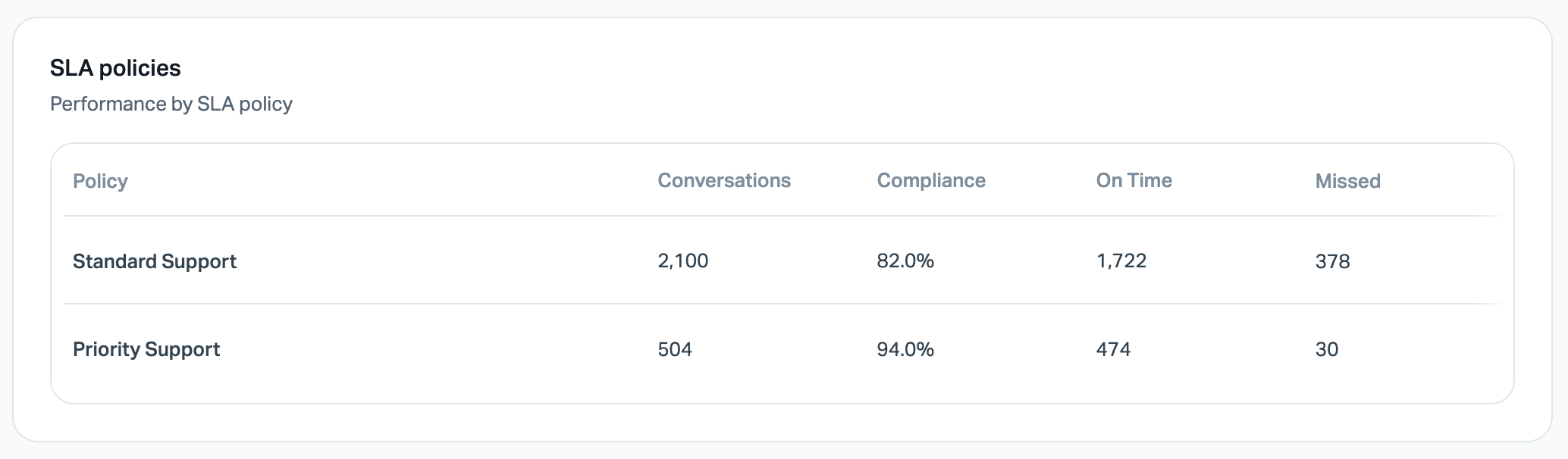Viewport: 1568px width, 459px height.
Task: Click the Policy column header
Action: pos(100,181)
